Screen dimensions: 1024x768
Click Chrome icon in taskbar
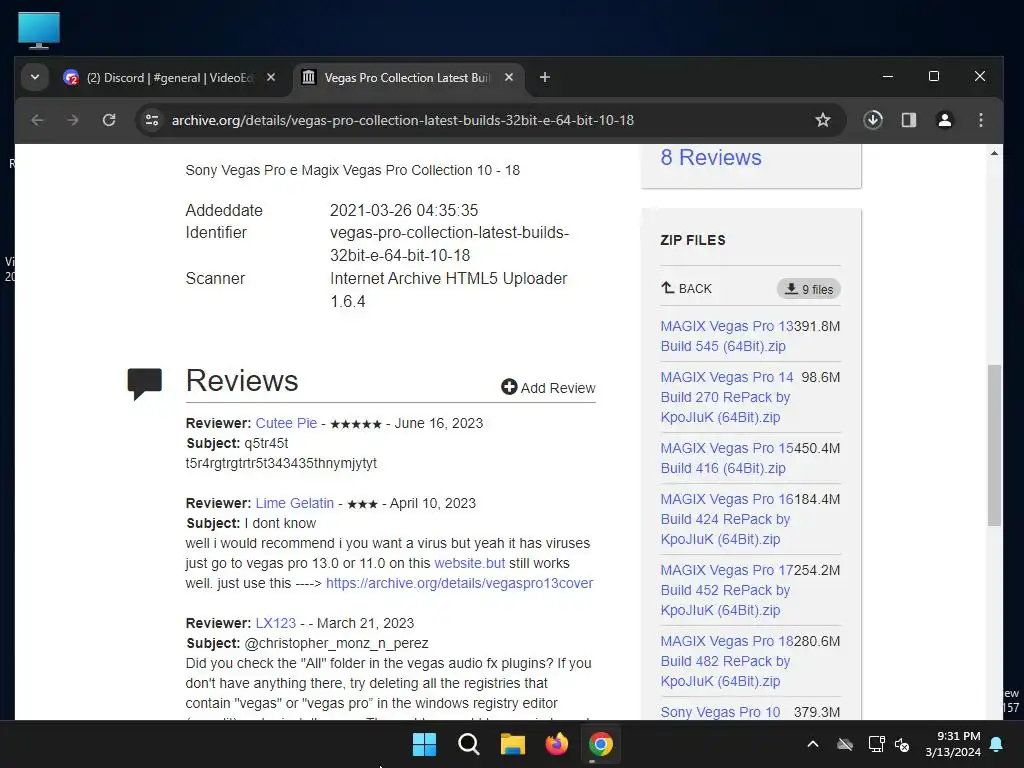pyautogui.click(x=601, y=744)
